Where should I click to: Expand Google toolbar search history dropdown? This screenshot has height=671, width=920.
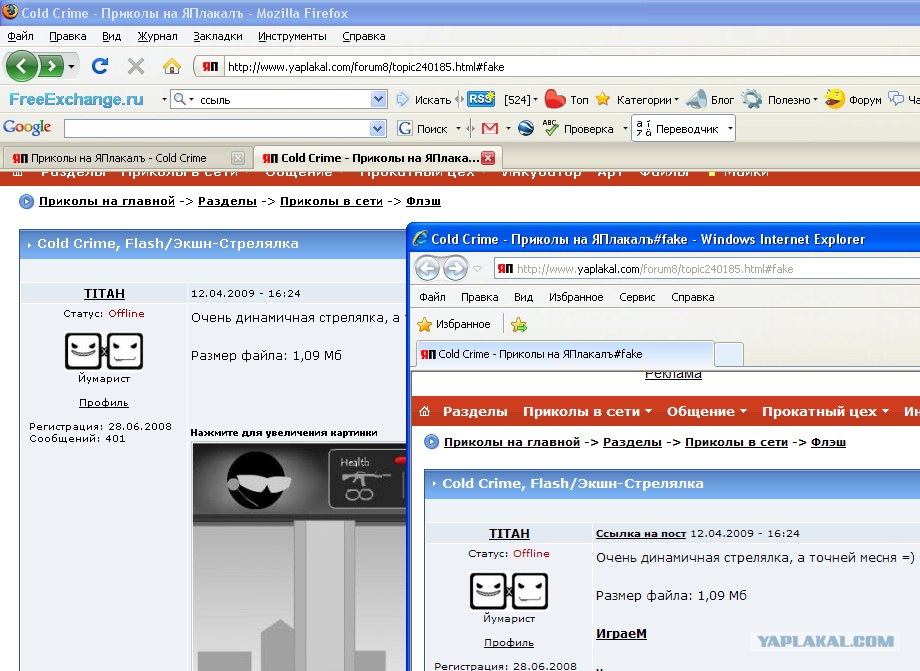(x=378, y=128)
